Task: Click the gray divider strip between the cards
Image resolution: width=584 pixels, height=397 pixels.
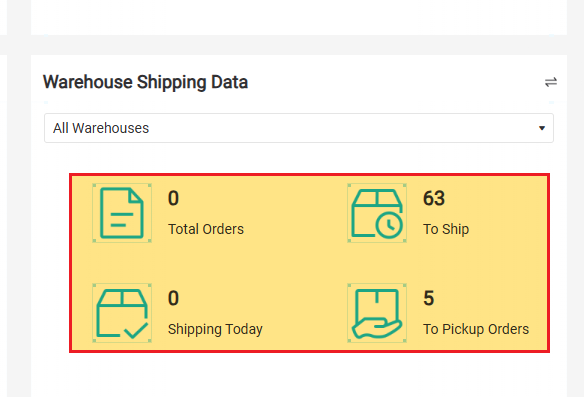Action: coord(292,45)
